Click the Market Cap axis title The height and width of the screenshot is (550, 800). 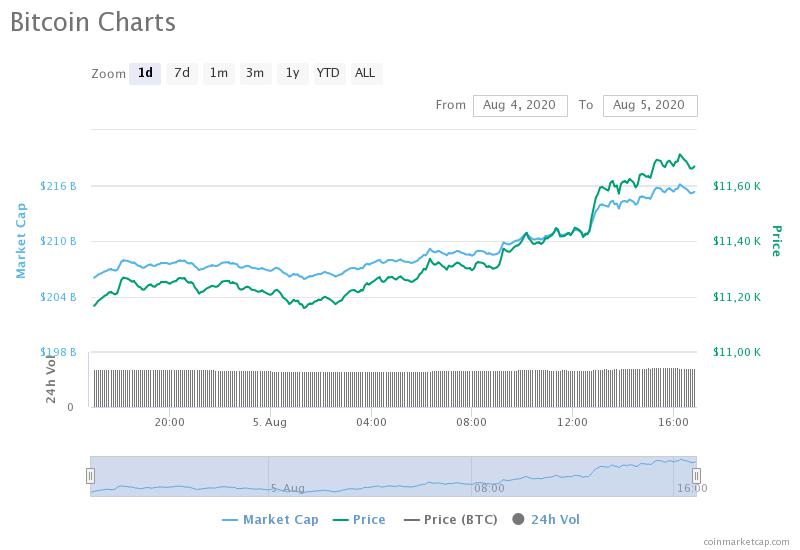pos(21,241)
